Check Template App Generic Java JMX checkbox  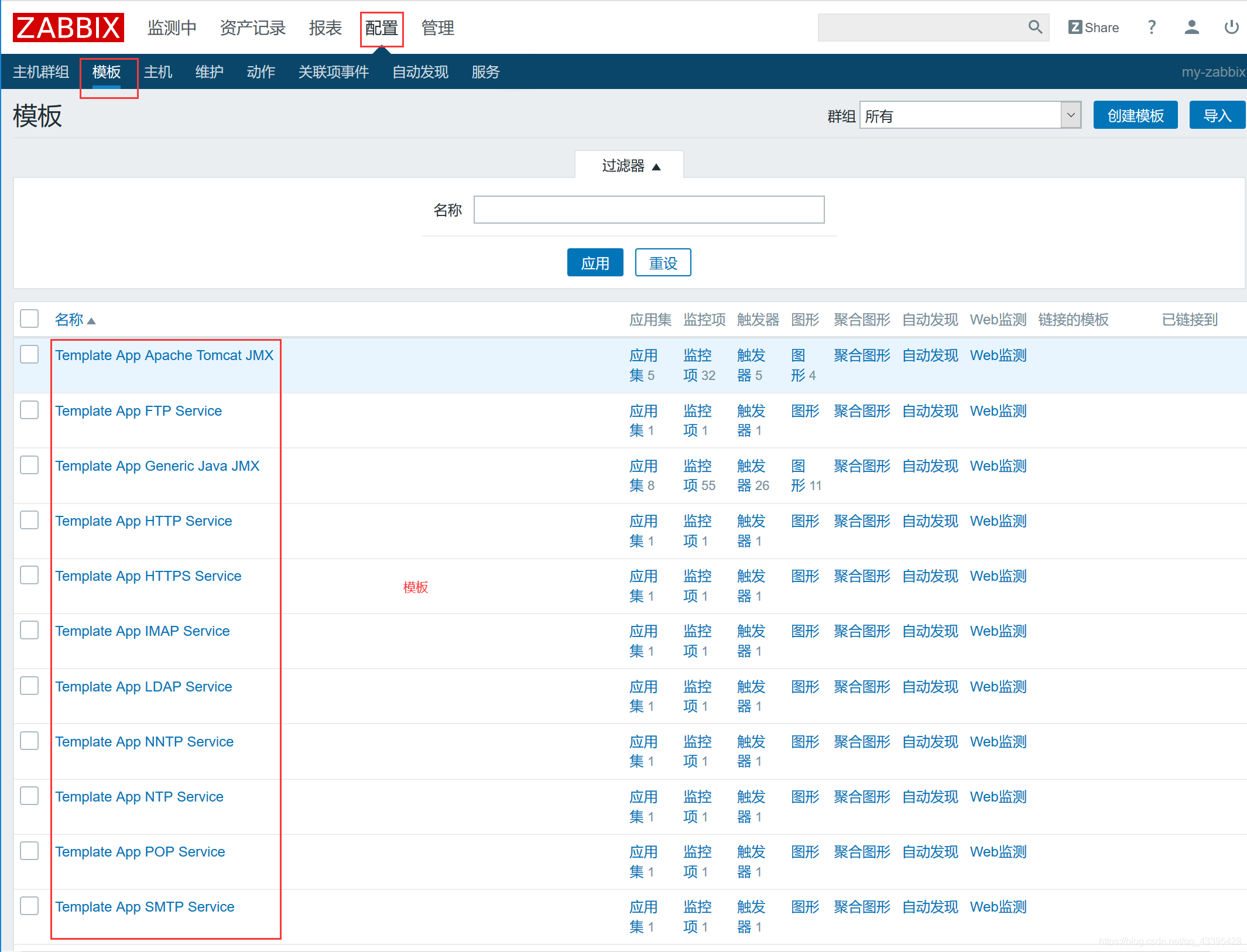(x=29, y=465)
